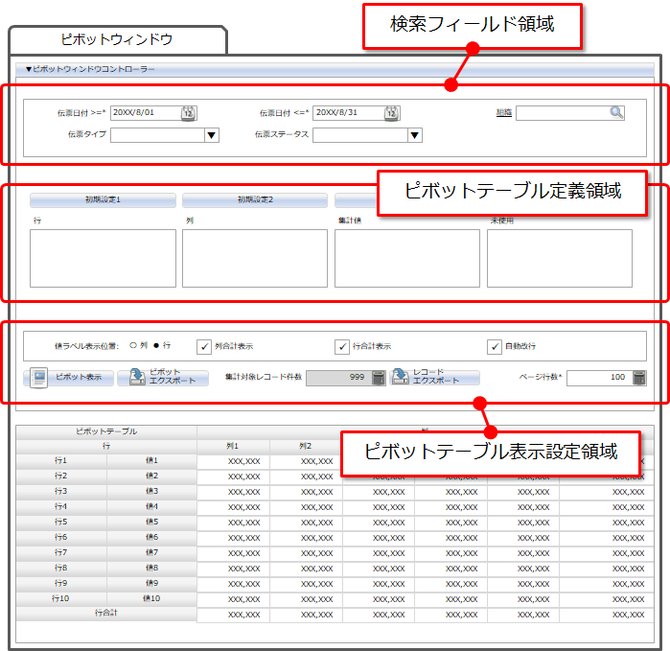
Task: Select 列 radio for value label position
Action: 133,345
